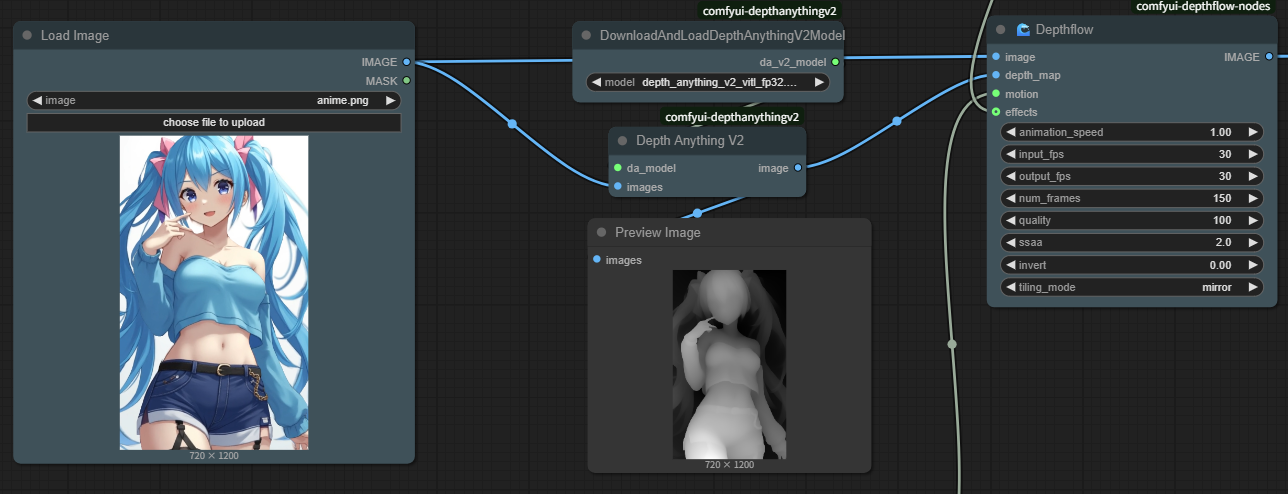Click the quality value 100
1288x494 pixels.
(x=1222, y=220)
